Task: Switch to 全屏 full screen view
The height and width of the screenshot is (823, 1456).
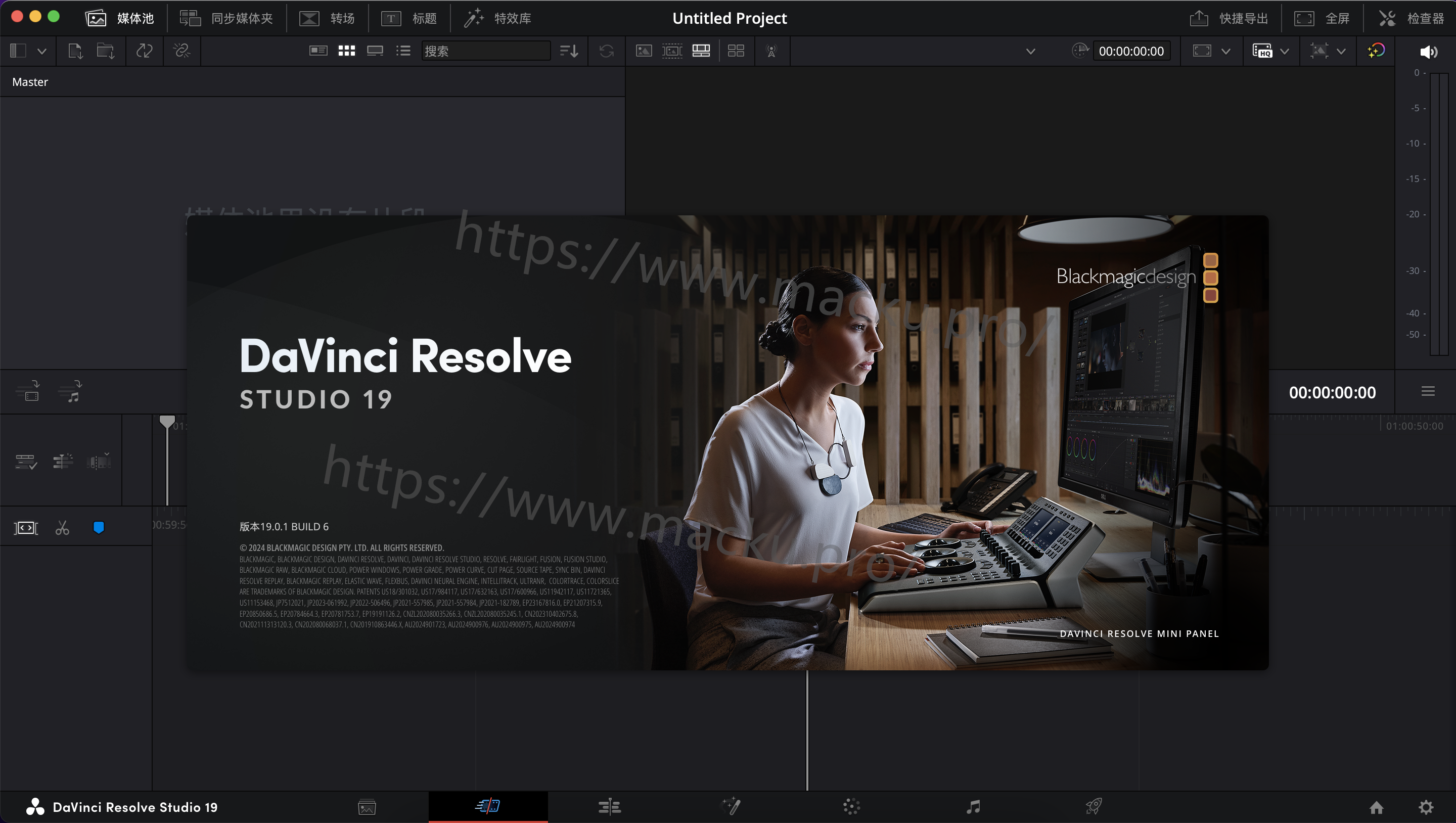Action: point(1322,18)
